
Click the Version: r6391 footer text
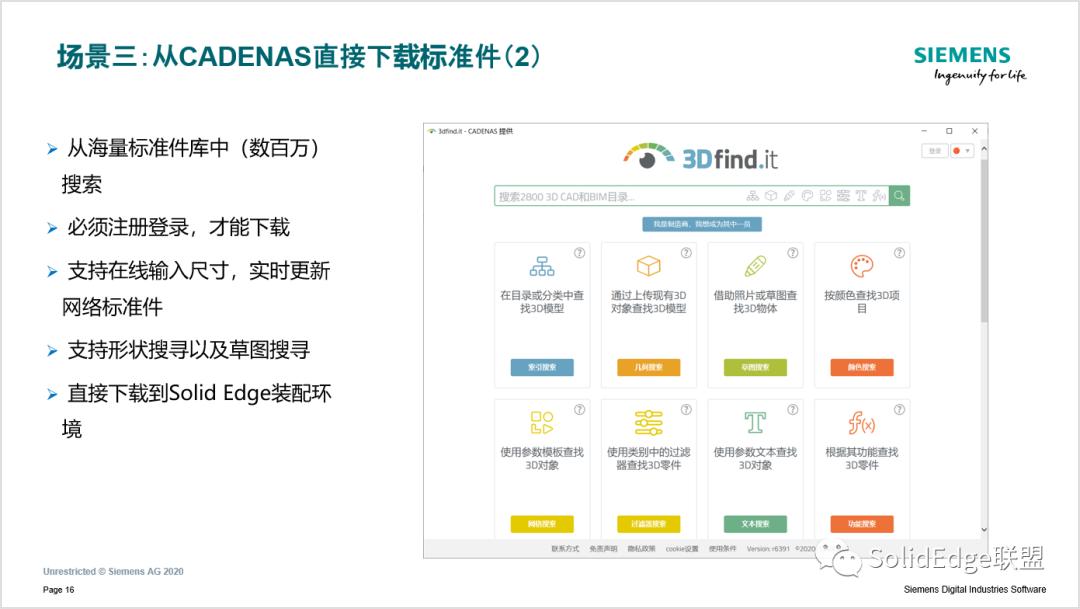[x=768, y=549]
